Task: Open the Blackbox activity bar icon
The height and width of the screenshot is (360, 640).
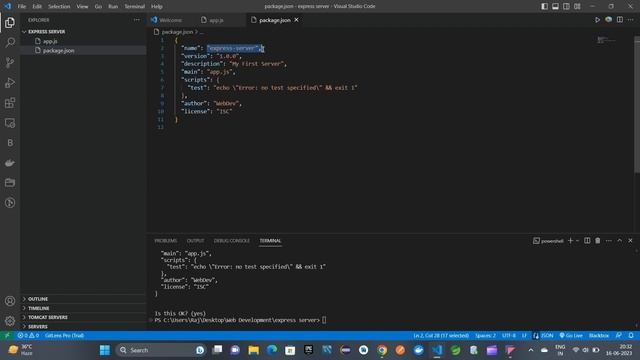Action: pyautogui.click(x=10, y=143)
